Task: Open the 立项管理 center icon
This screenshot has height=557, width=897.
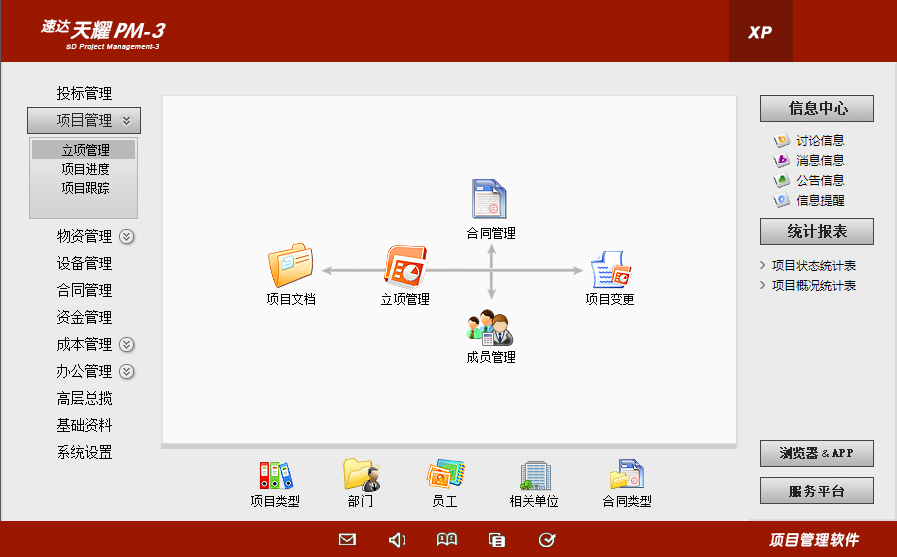Action: click(405, 267)
